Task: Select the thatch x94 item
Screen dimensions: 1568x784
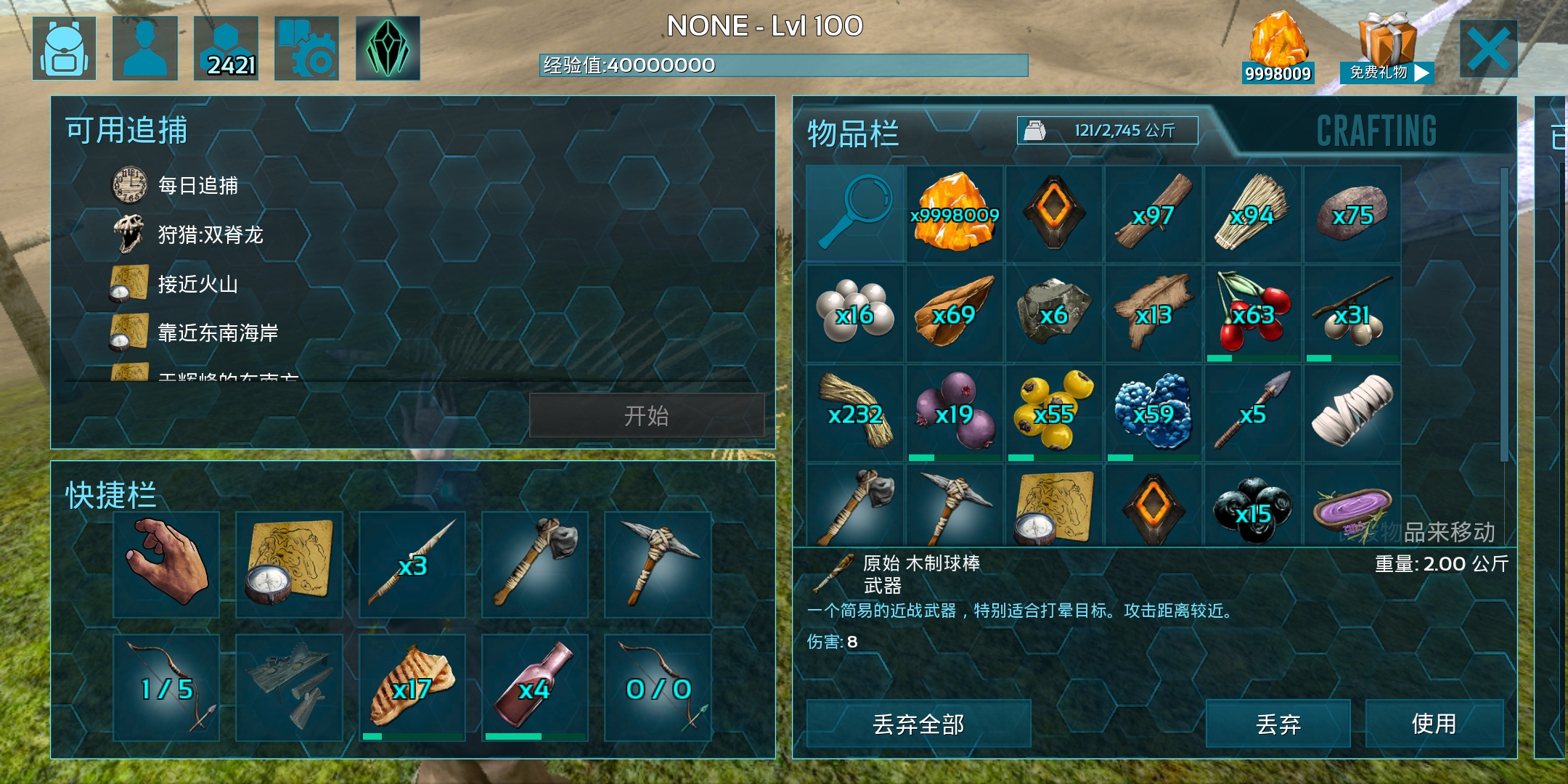Action: [x=1254, y=213]
